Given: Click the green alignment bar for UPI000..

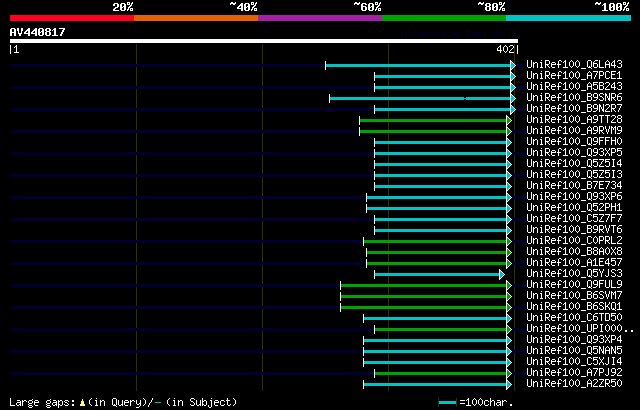Looking at the screenshot, I should 443,330.
